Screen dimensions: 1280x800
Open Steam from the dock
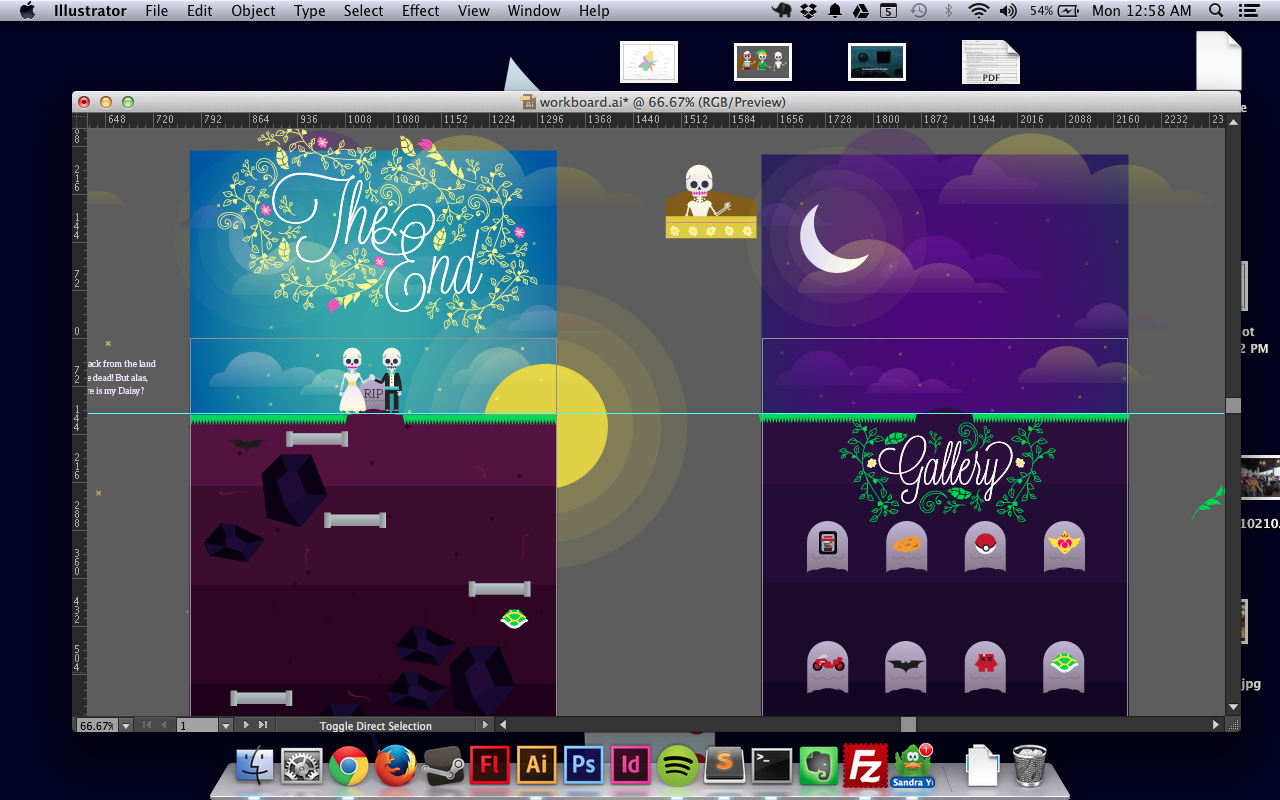[x=443, y=766]
